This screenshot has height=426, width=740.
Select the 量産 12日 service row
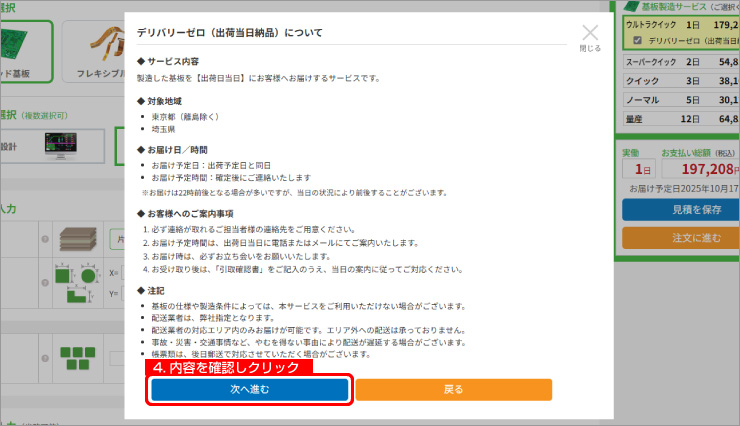tap(679, 119)
